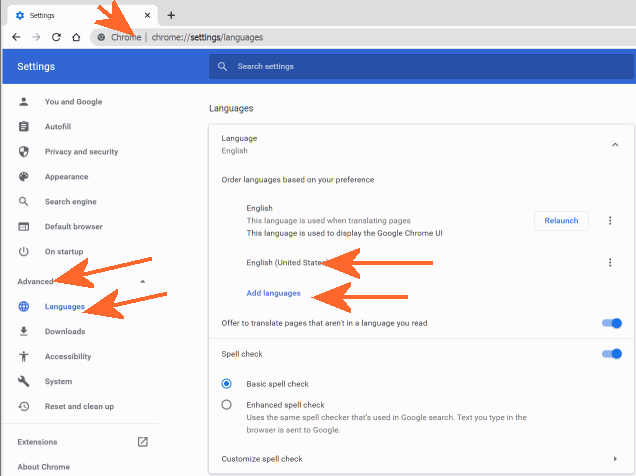Click the magnifier icon in Search settings
Viewport: 636px width, 476px height.
click(222, 66)
